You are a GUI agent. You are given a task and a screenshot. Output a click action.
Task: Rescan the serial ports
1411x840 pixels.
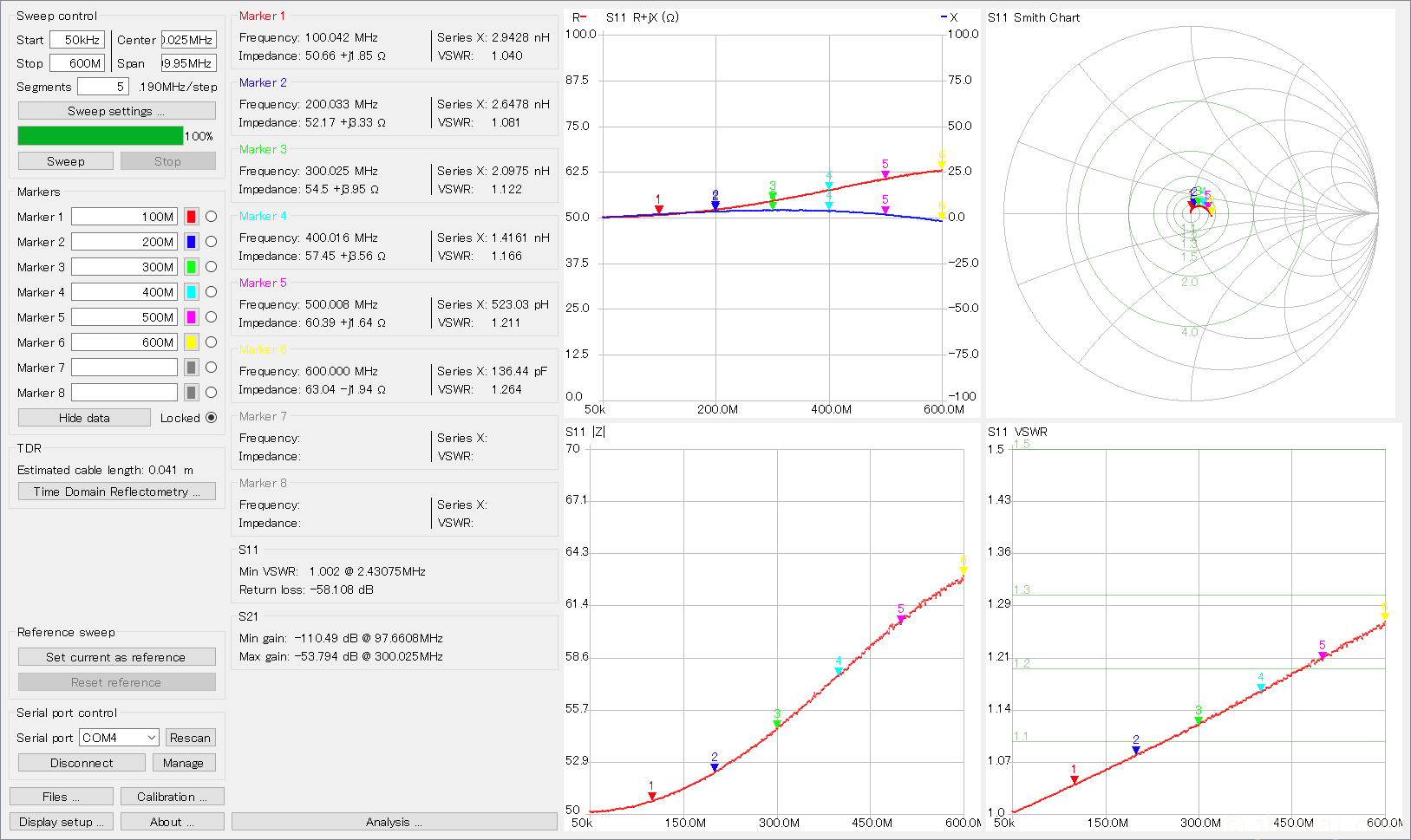click(x=190, y=738)
